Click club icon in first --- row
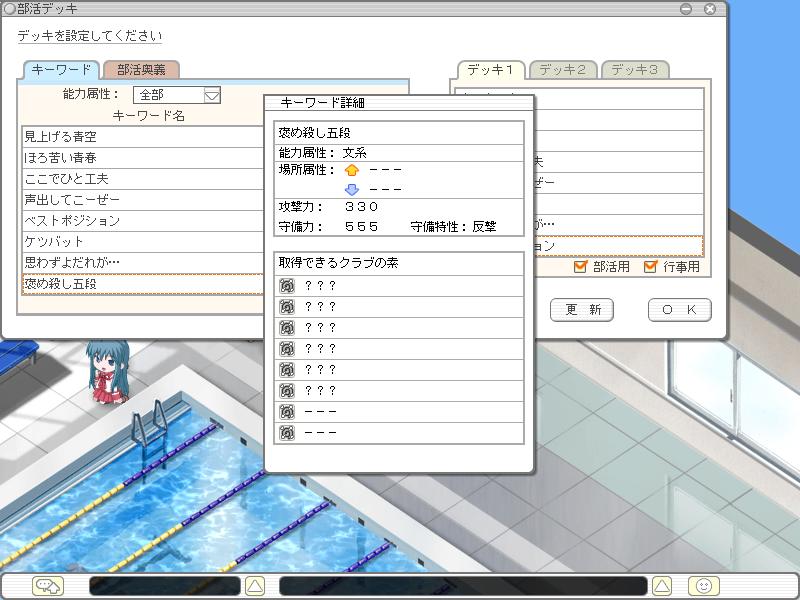Viewport: 800px width, 600px height. tap(287, 411)
